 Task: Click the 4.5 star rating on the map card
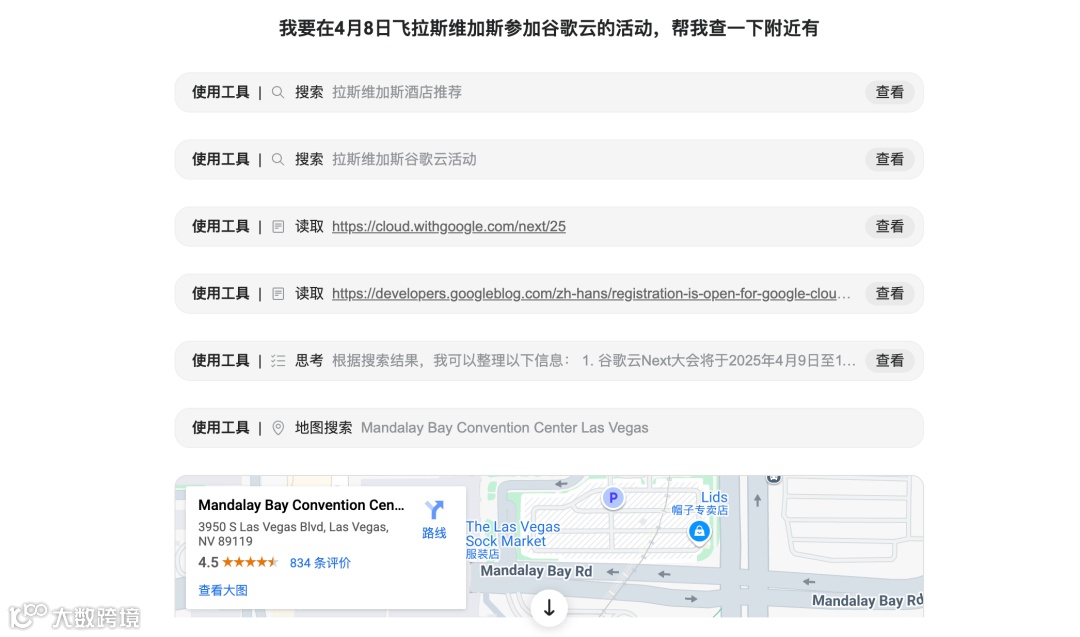(x=238, y=563)
